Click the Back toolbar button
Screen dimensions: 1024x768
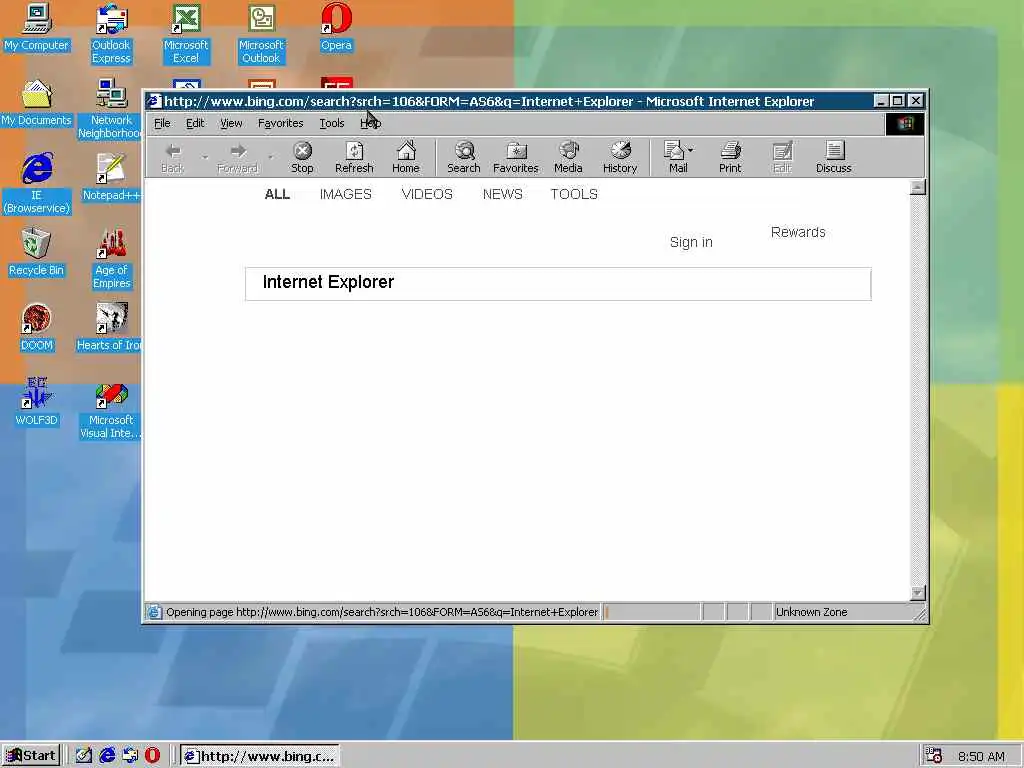[172, 157]
